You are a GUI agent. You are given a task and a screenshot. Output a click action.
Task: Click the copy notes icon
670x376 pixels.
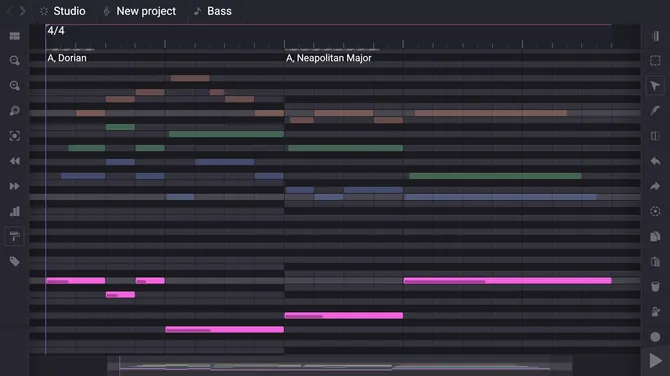point(655,236)
